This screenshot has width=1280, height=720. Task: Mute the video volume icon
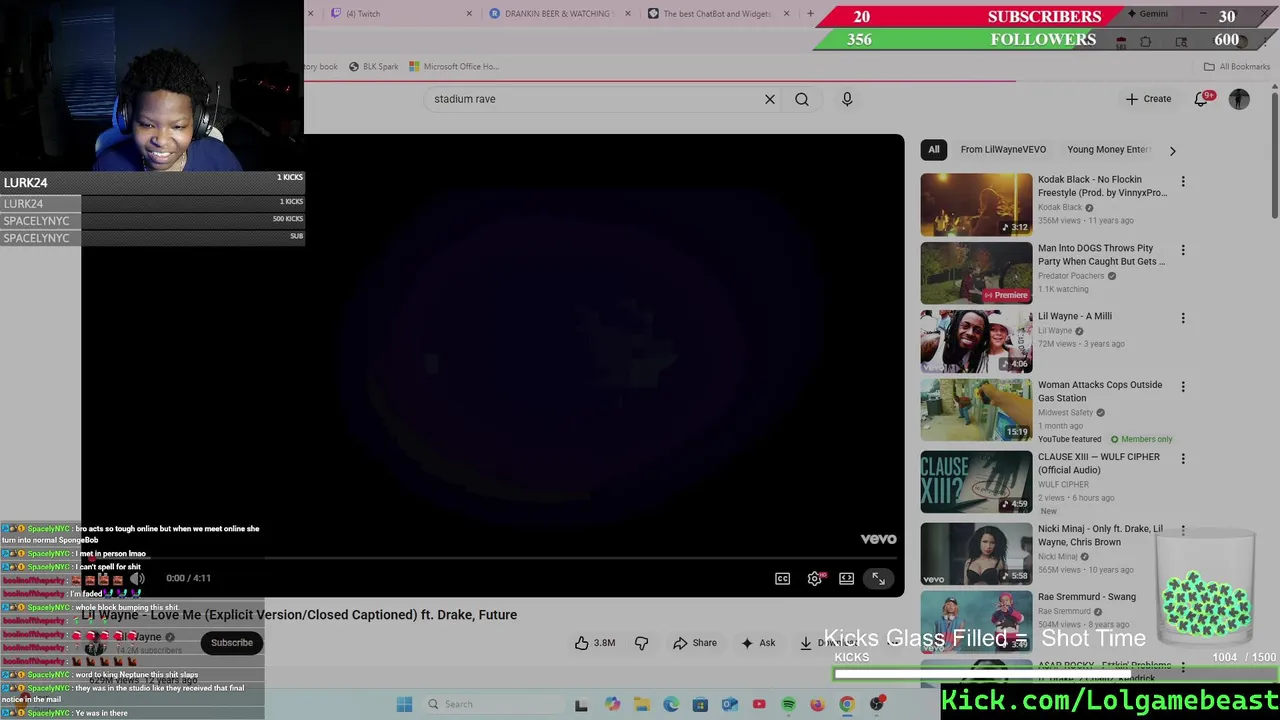[138, 578]
